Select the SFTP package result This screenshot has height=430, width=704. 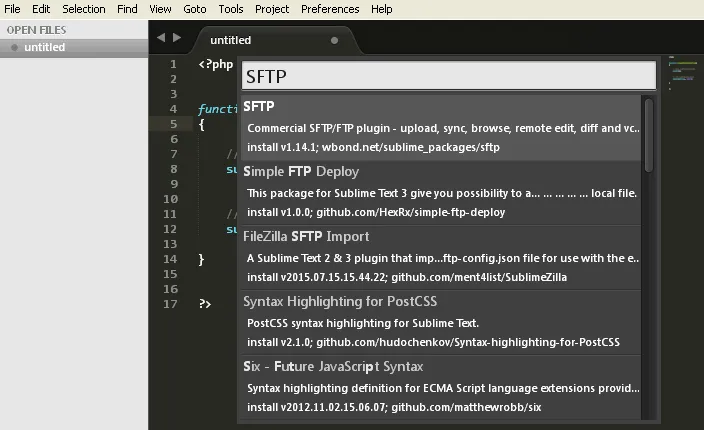click(441, 127)
